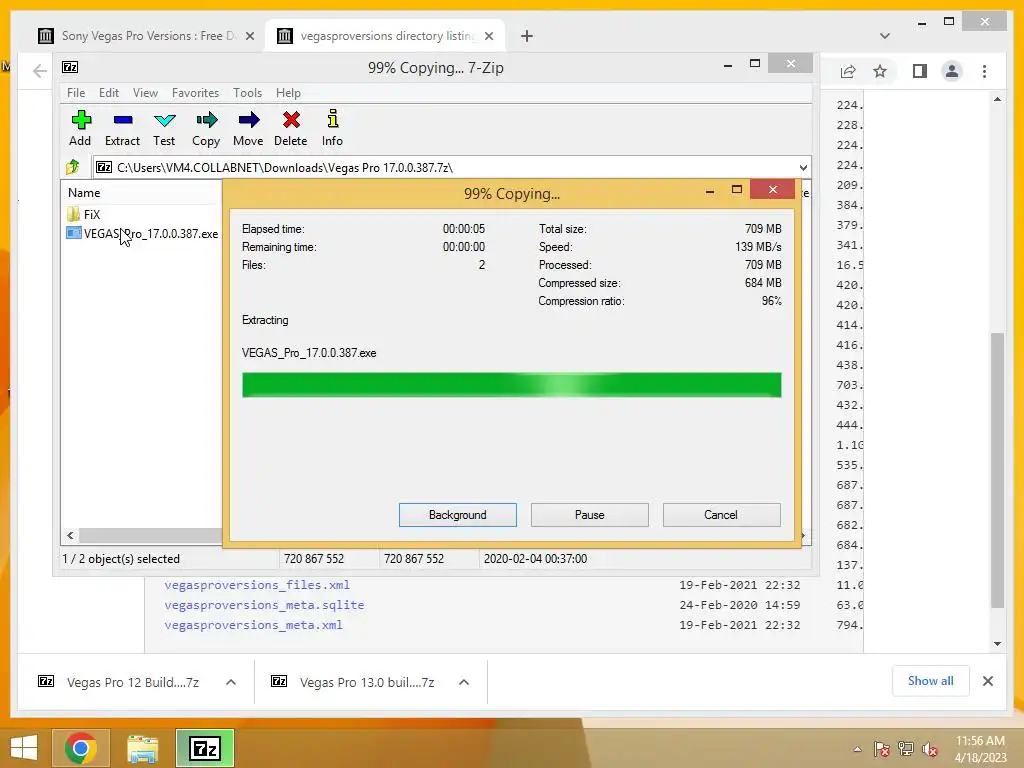Click the Info toolbar icon

(332, 128)
